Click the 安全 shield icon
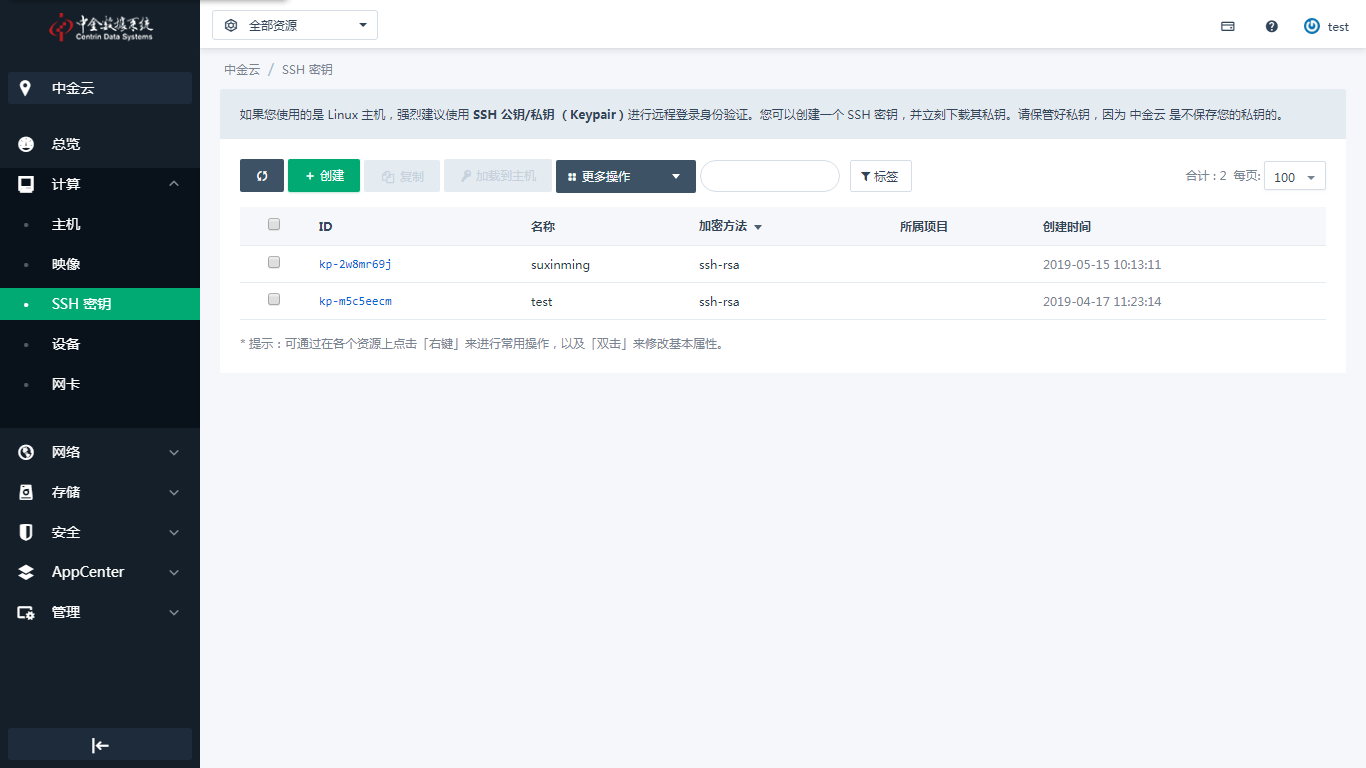 (x=26, y=532)
